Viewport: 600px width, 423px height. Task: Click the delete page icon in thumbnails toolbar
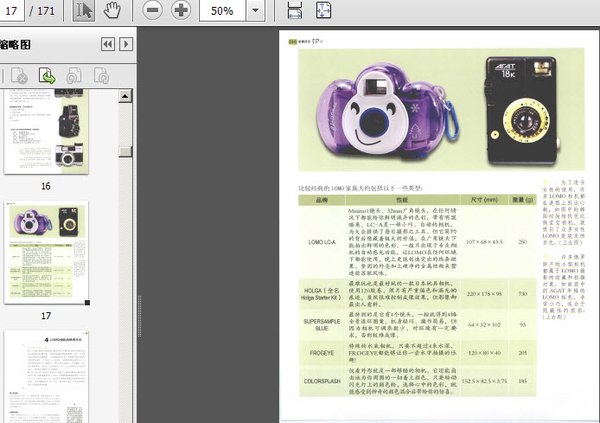click(x=19, y=75)
